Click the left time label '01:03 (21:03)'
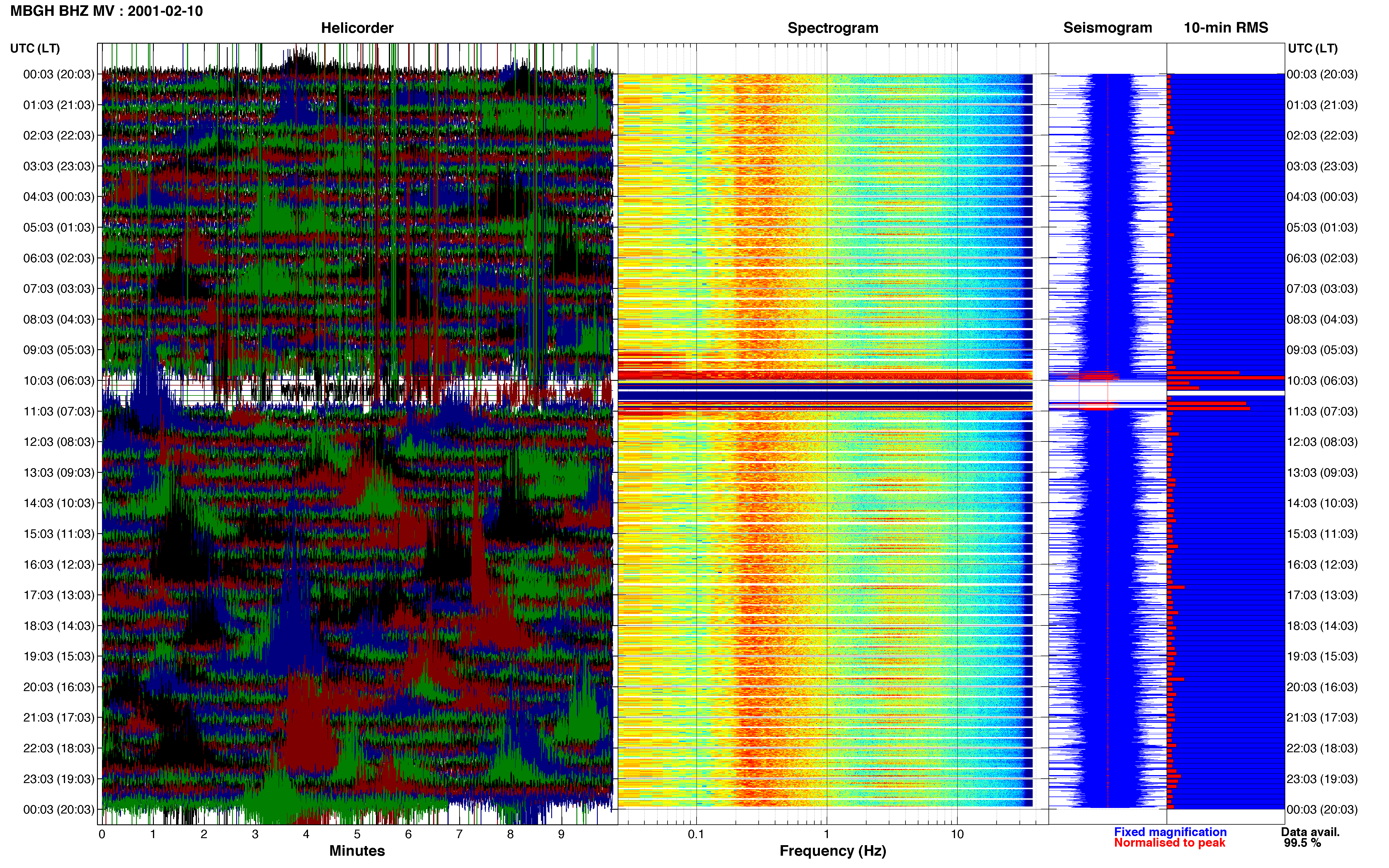 tap(59, 105)
